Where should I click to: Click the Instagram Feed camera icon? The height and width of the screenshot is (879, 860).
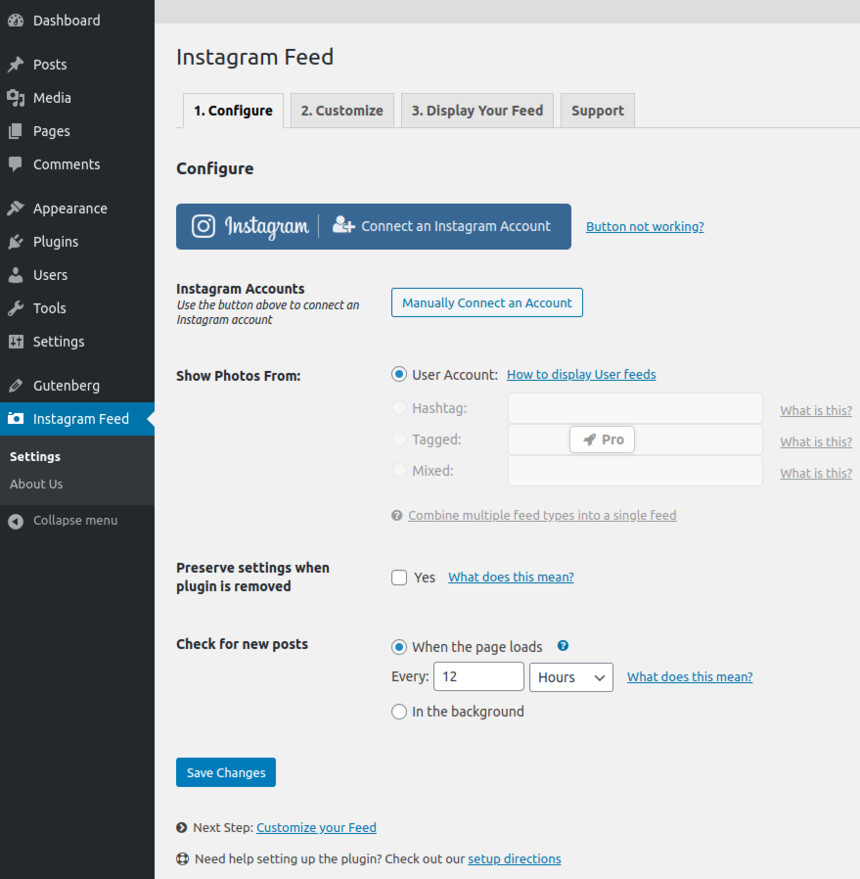[16, 419]
